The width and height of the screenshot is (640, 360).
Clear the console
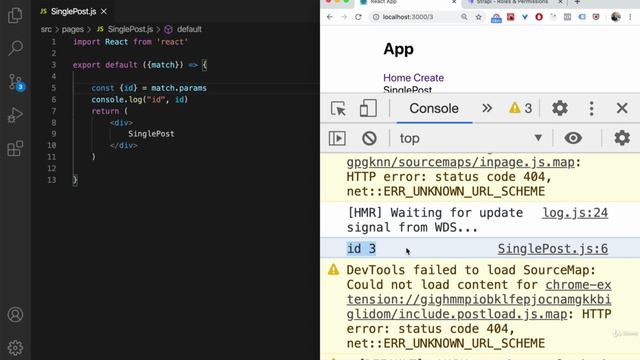(369, 138)
